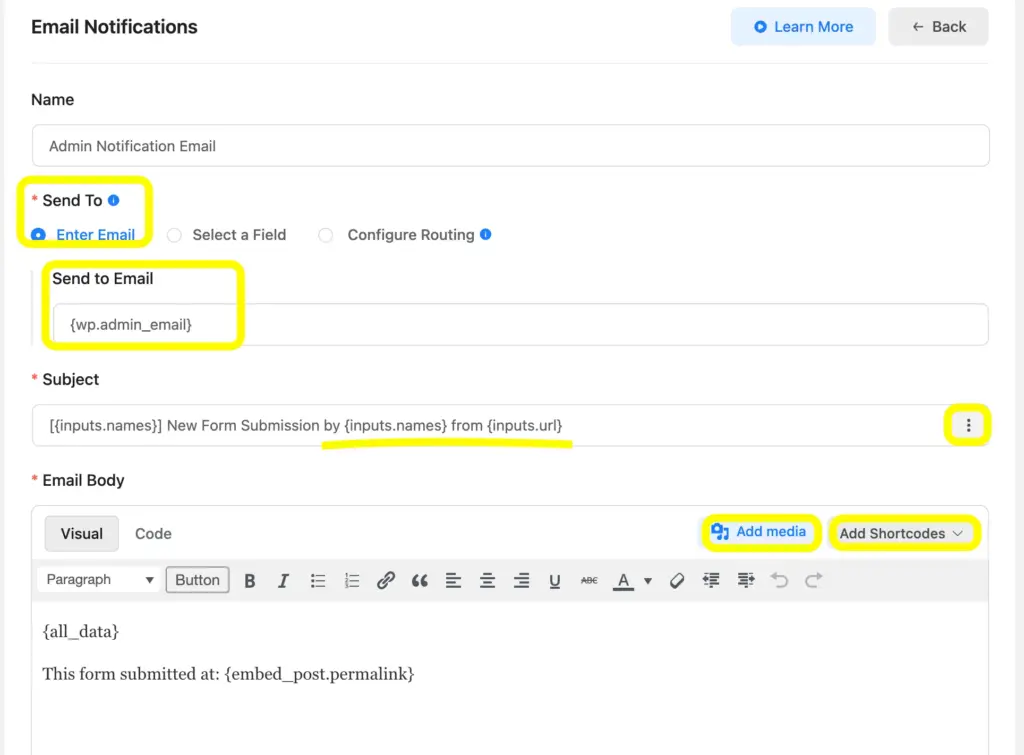Clear formatting with the eraser icon

point(677,580)
